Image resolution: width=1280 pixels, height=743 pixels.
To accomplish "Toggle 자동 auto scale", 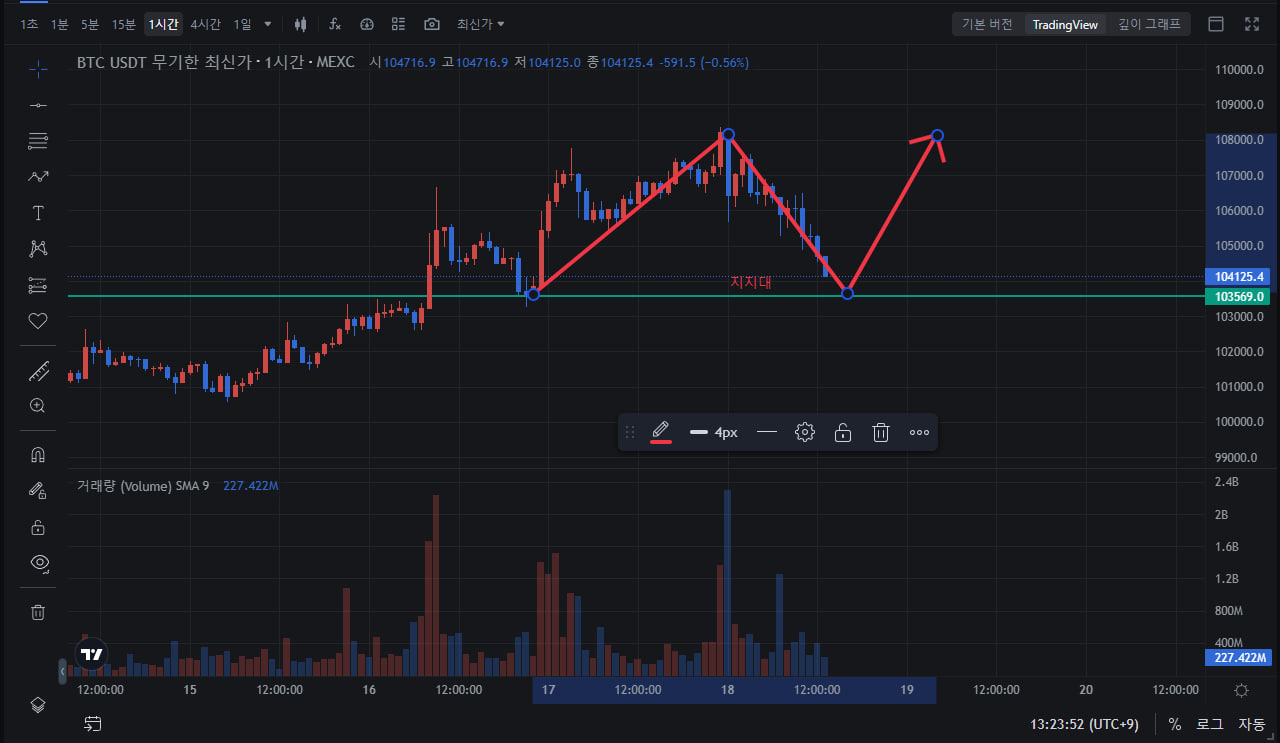I will click(1251, 724).
